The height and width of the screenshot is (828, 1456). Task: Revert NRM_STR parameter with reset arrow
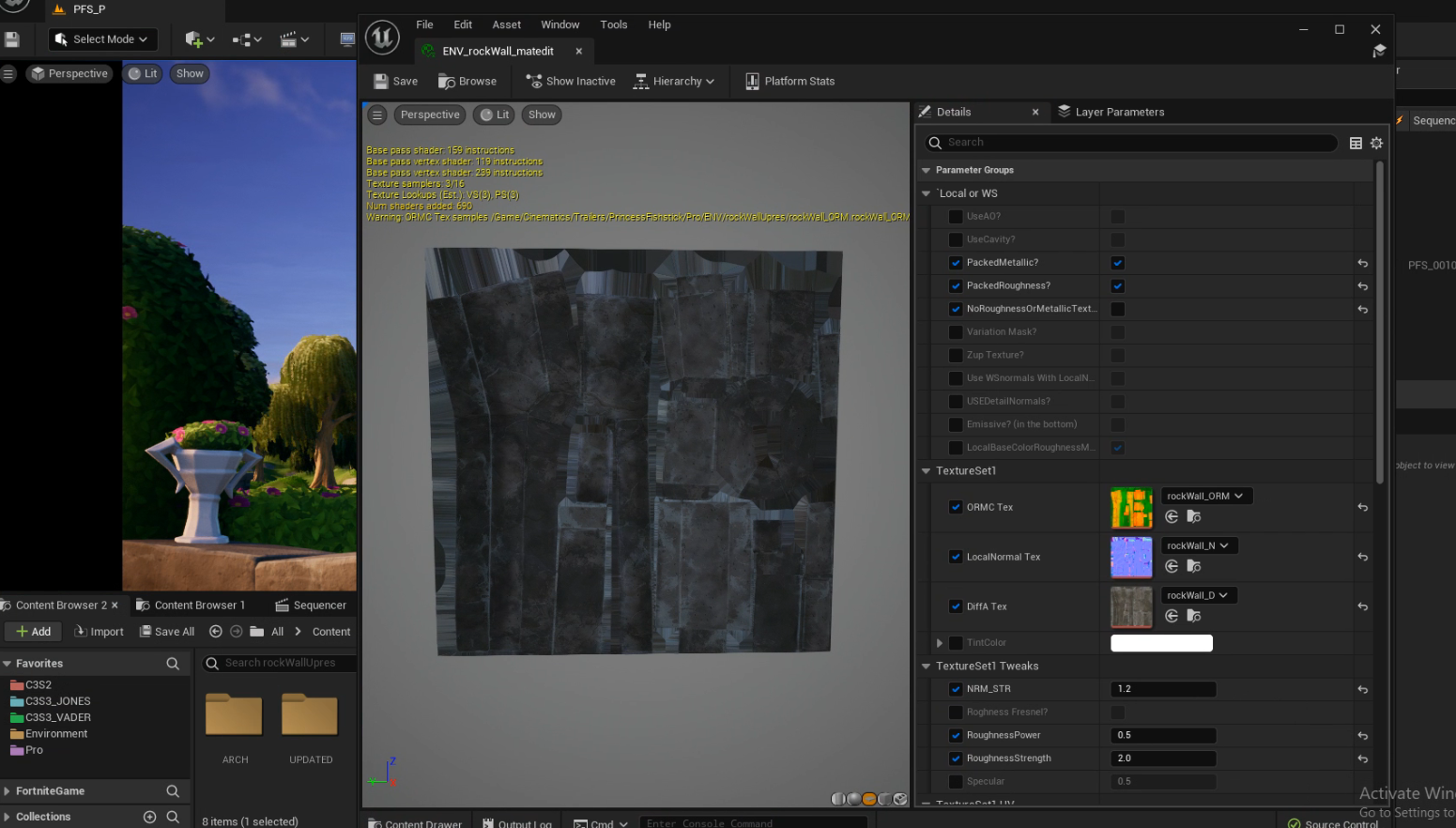1362,688
